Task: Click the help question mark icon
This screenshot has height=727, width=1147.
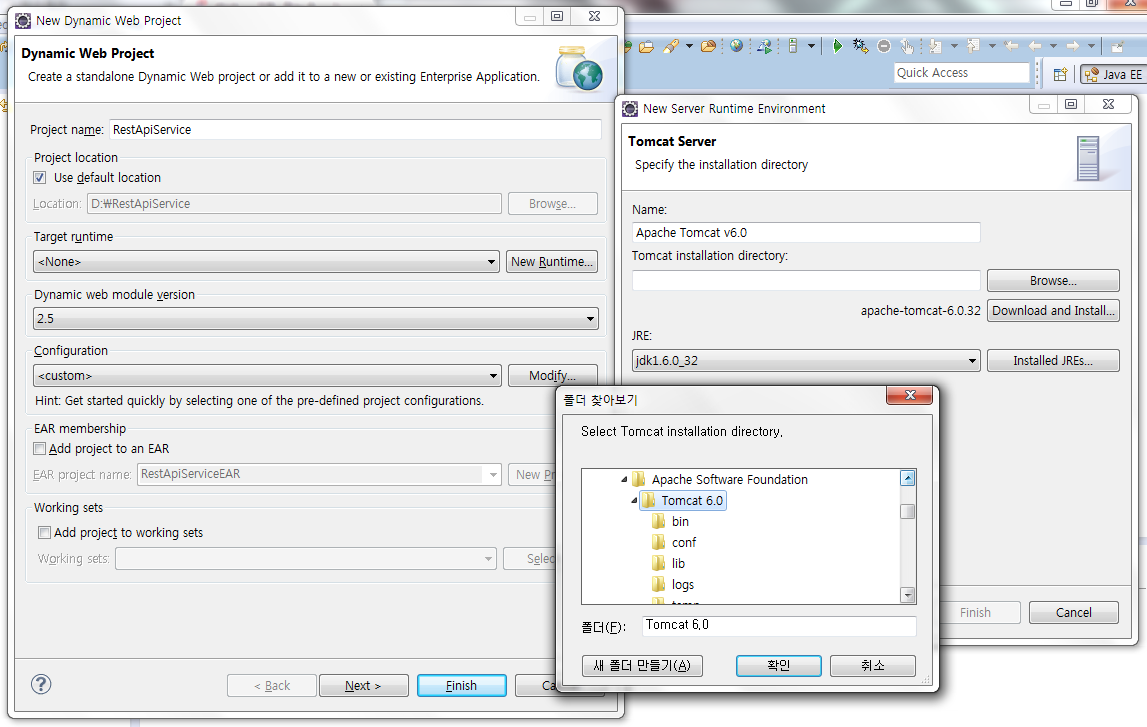Action: [x=41, y=685]
